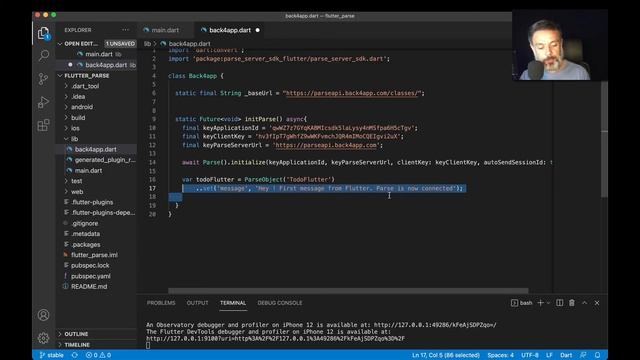
Task: Split the terminal panel
Action: pos(560,303)
